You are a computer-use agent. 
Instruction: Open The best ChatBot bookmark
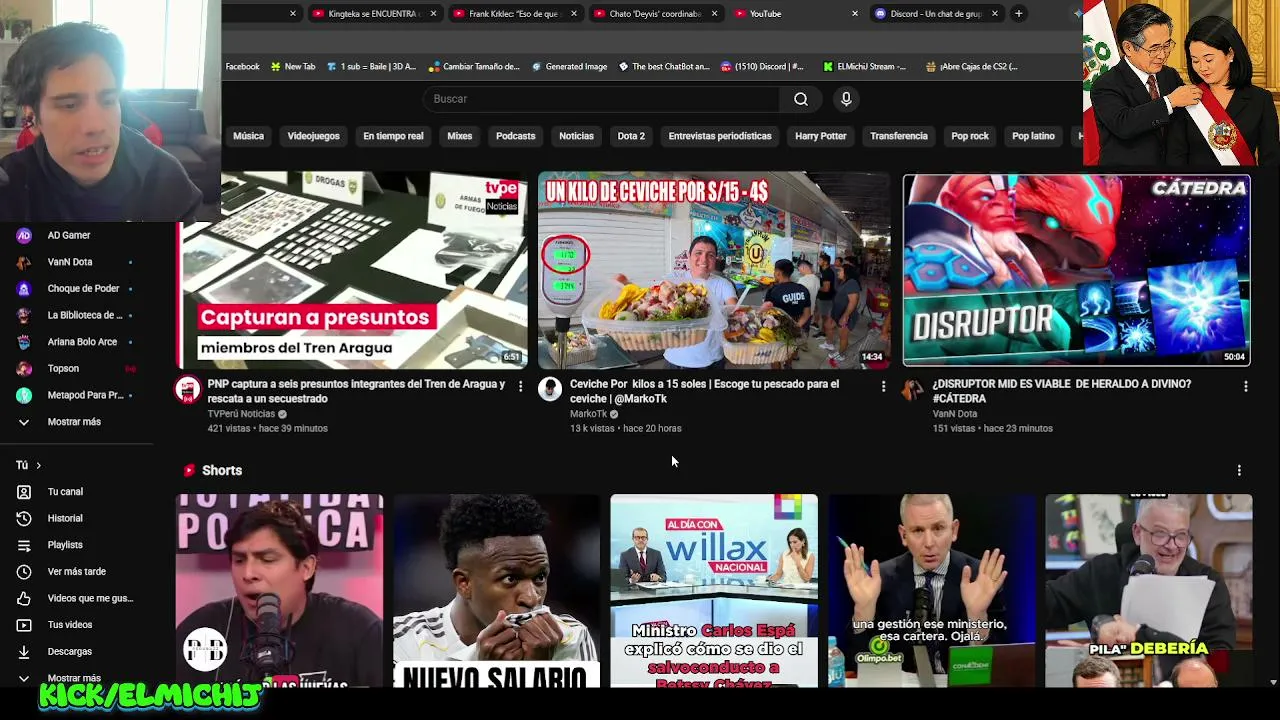pyautogui.click(x=663, y=67)
